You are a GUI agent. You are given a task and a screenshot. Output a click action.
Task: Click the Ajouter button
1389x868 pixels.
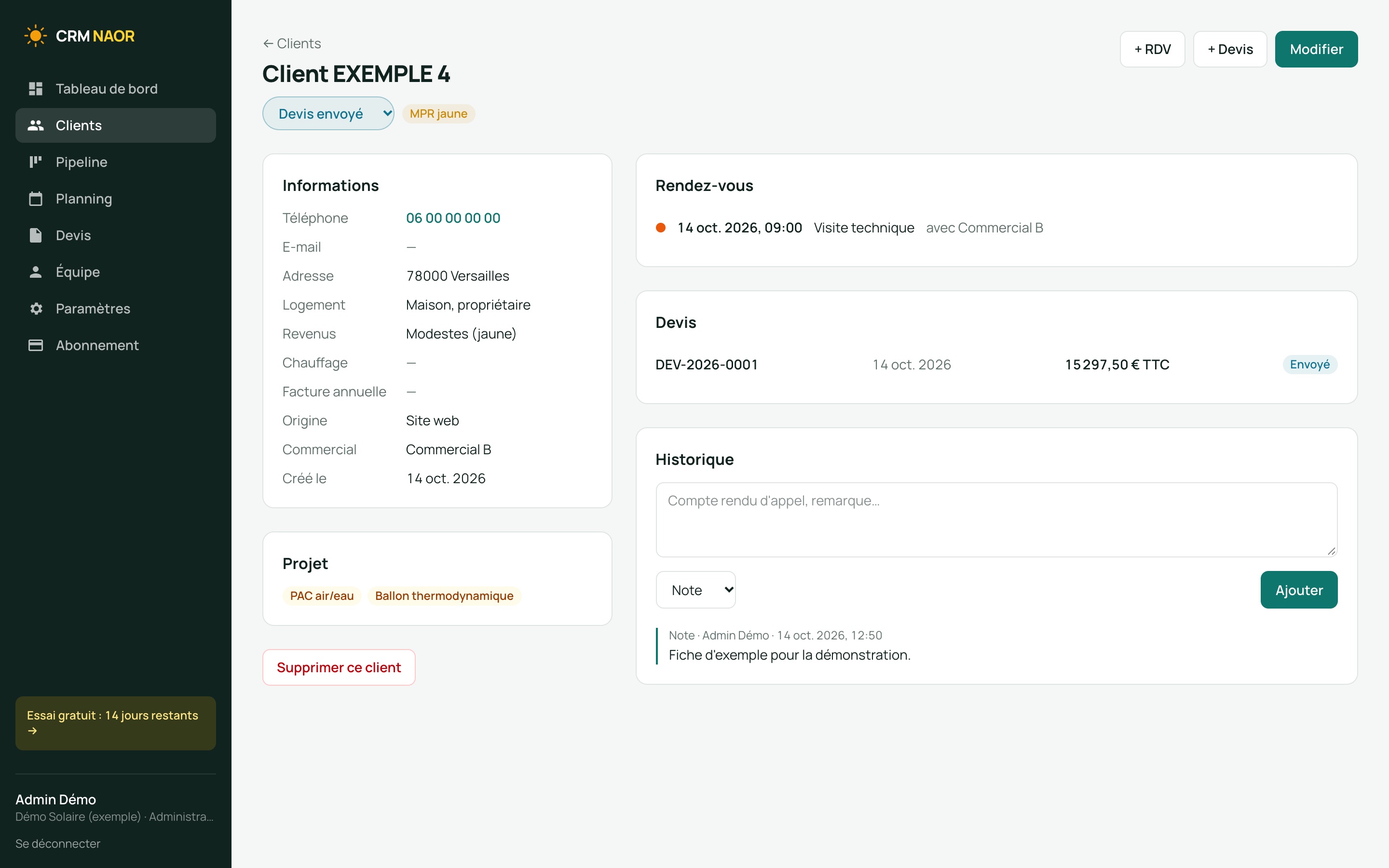click(1299, 590)
